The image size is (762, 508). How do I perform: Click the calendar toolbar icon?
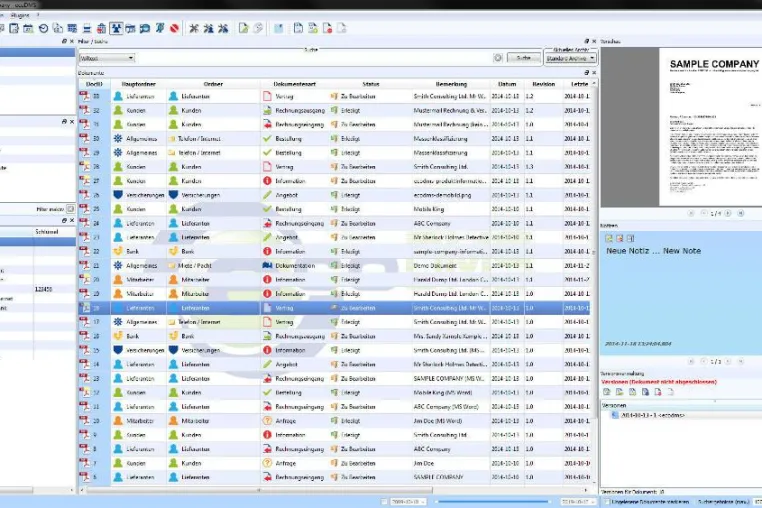(28, 28)
